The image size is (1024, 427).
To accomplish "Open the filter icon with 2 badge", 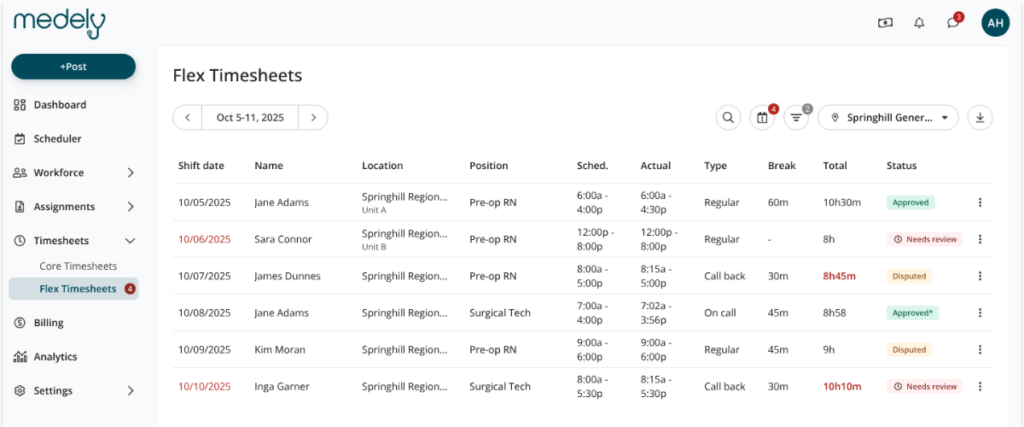I will [796, 118].
